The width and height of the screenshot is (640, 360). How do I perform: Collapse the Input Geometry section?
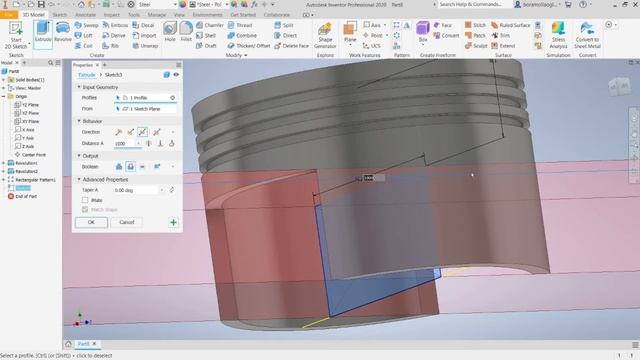click(x=79, y=87)
